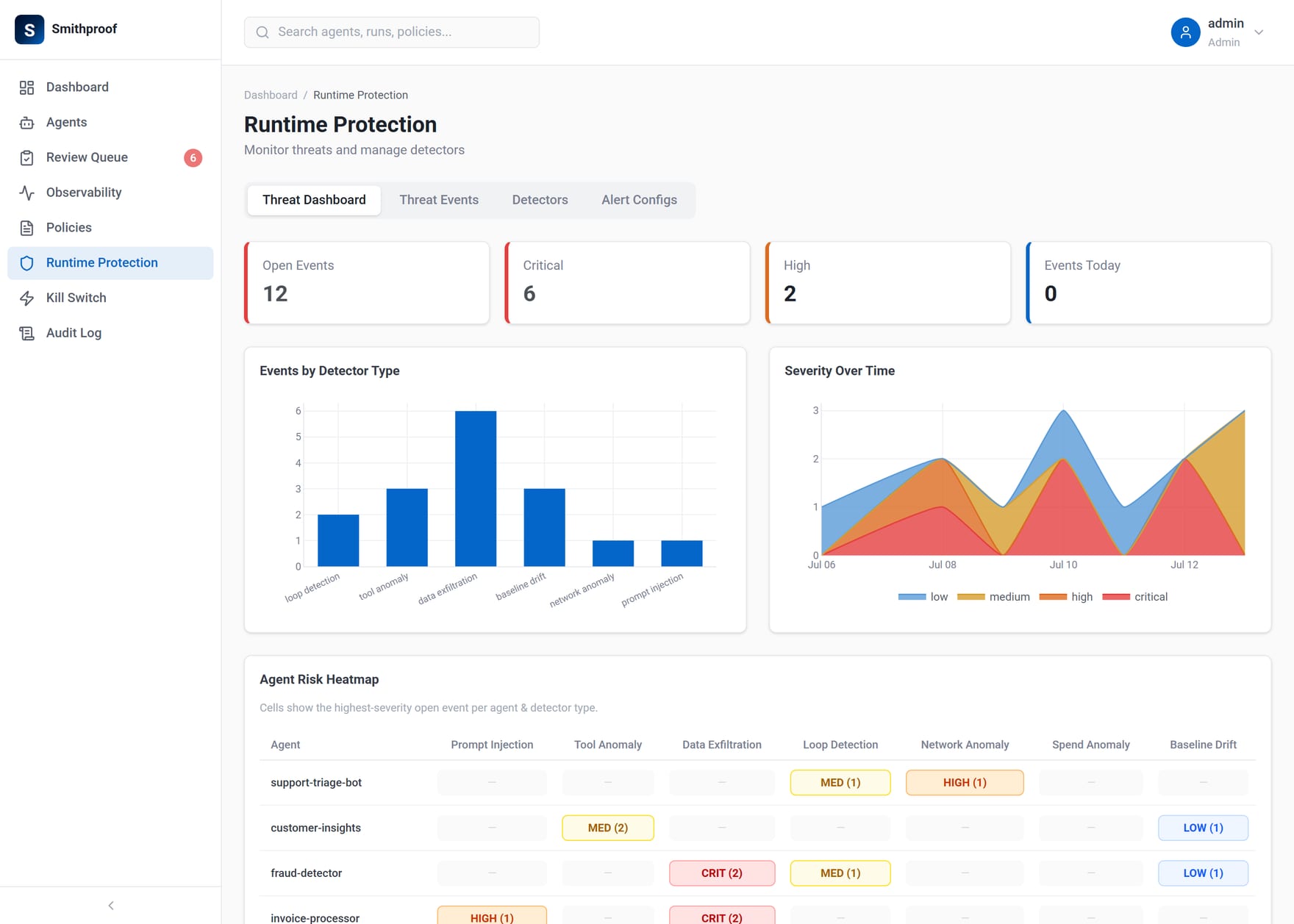
Task: Click the Runtime Protection shield icon
Action: (x=27, y=263)
